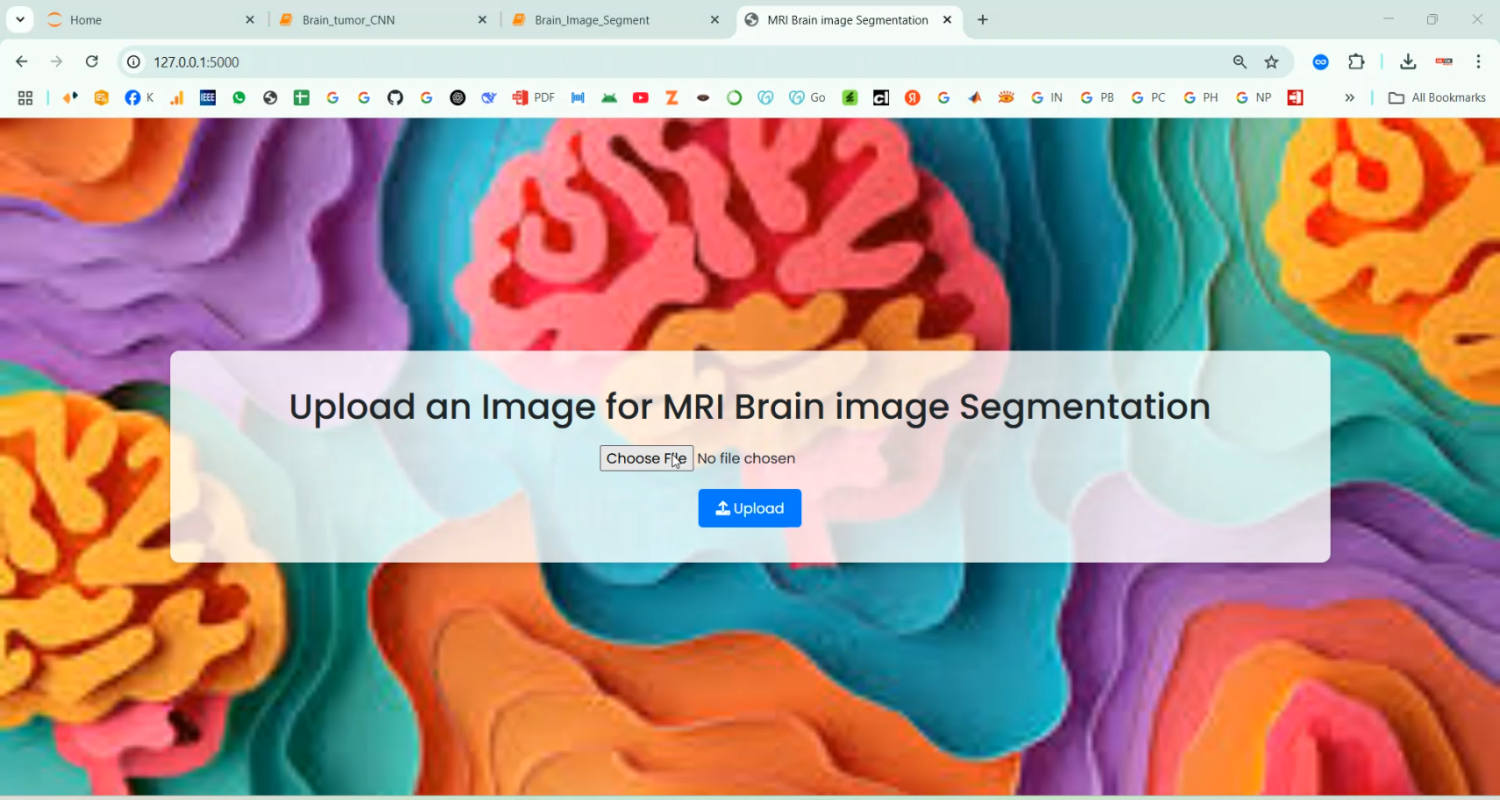Close the Brain_tumor_CNN tab

(x=483, y=20)
